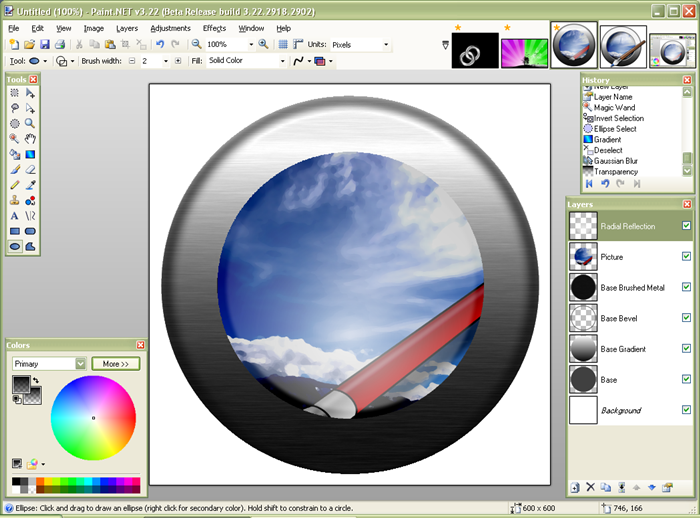The height and width of the screenshot is (518, 700).
Task: Select the Pan hand tool
Action: (x=30, y=139)
